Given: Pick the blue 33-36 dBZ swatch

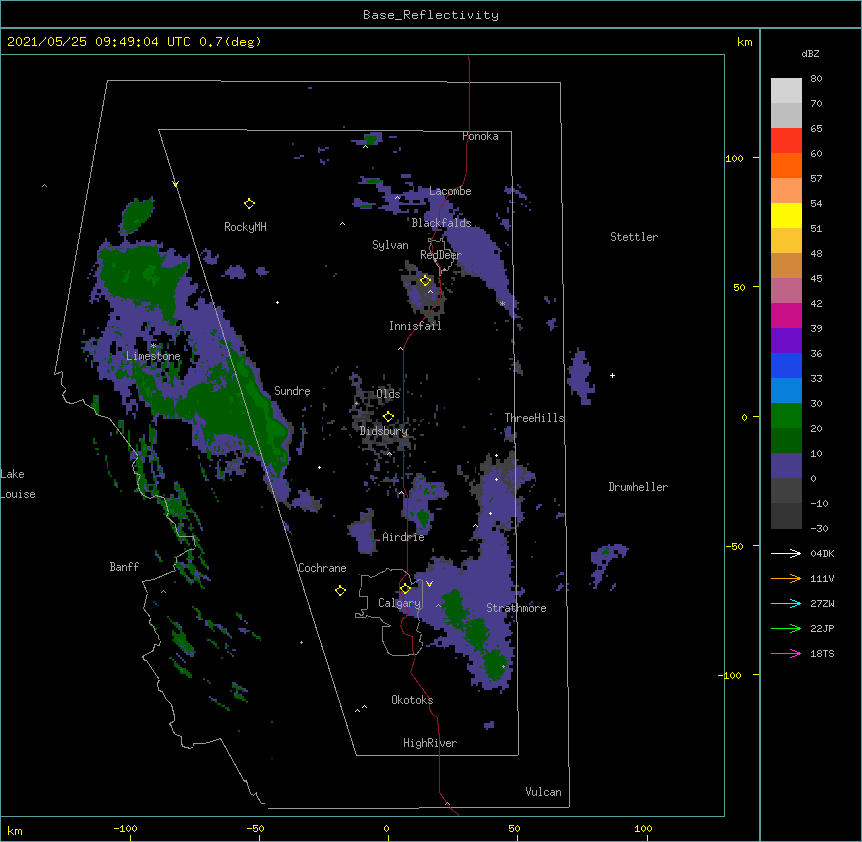Looking at the screenshot, I should [786, 366].
